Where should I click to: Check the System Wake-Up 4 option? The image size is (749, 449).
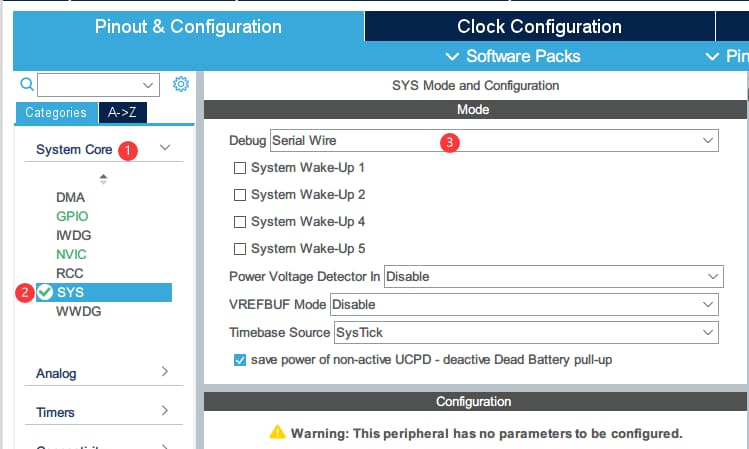click(x=240, y=222)
